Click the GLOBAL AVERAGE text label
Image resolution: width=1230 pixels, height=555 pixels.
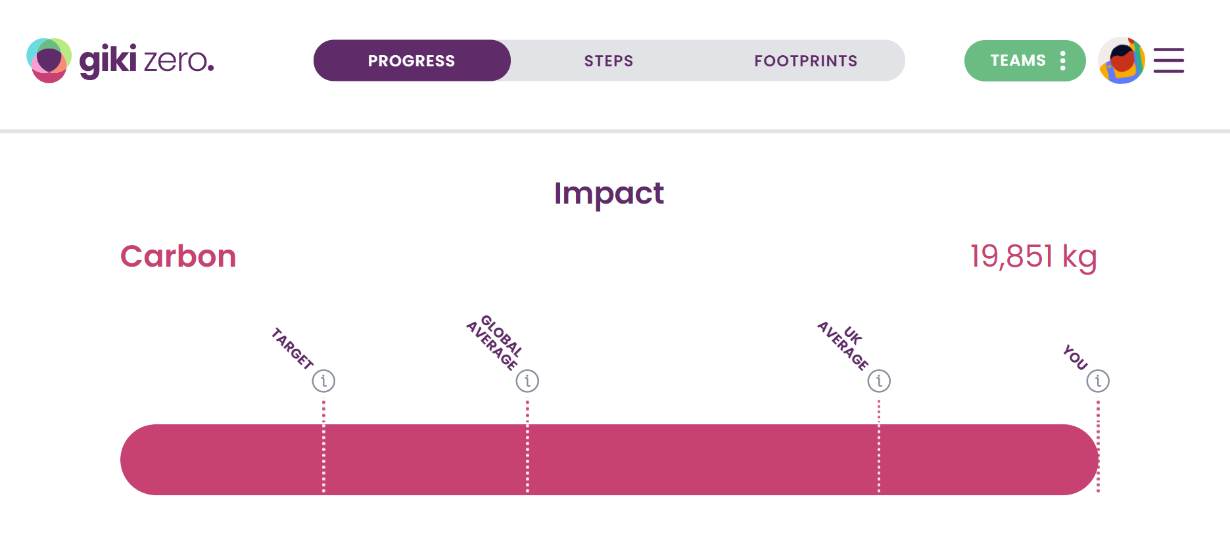[x=494, y=342]
